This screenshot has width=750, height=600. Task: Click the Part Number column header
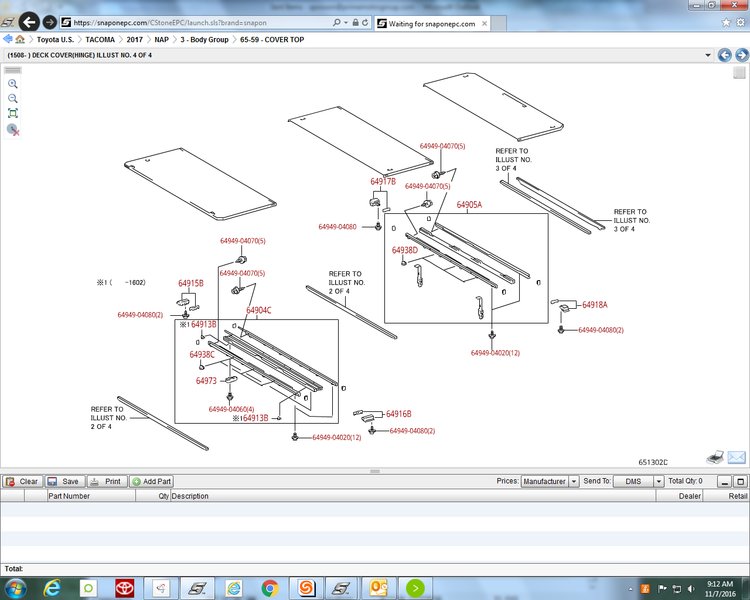point(91,496)
